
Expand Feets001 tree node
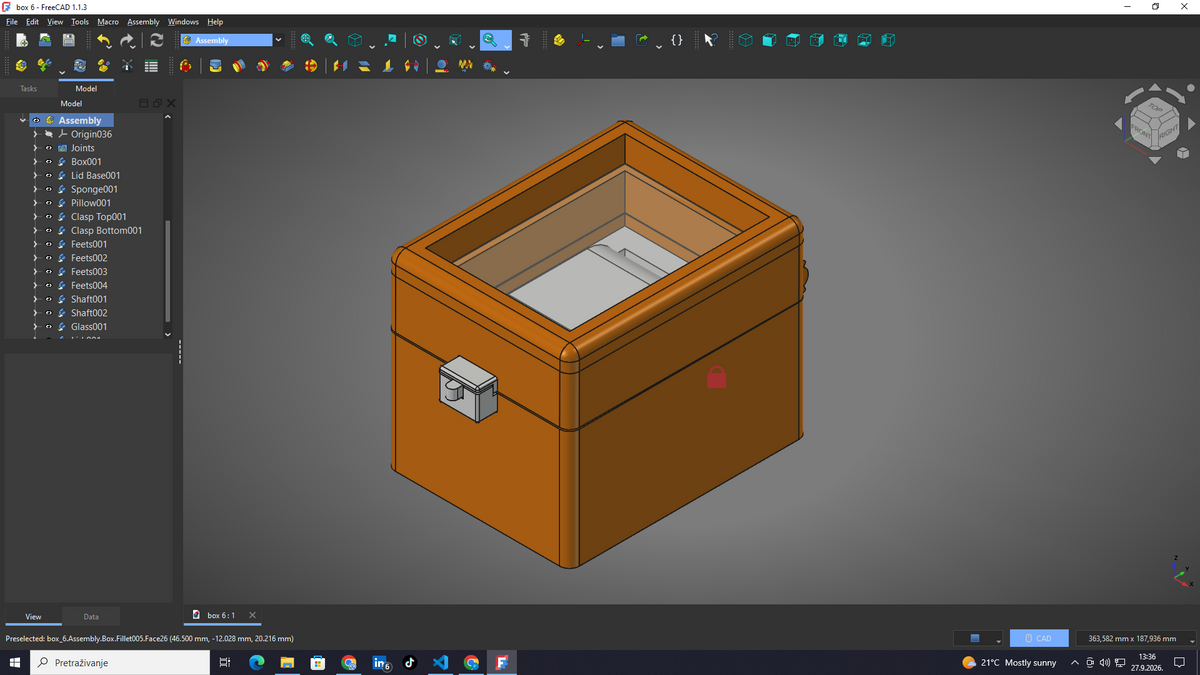tap(35, 244)
